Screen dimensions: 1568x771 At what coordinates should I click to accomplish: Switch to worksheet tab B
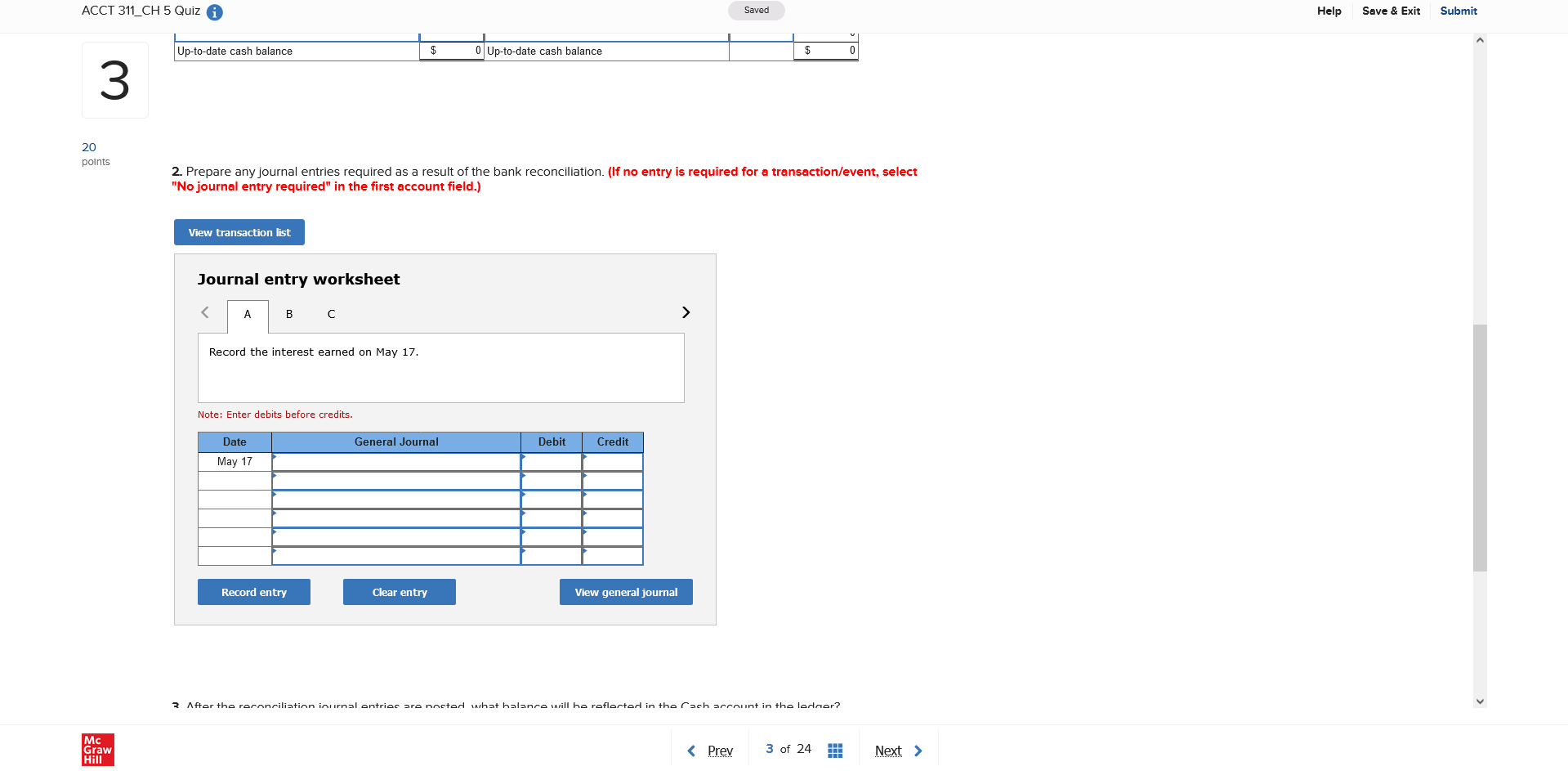pyautogui.click(x=288, y=314)
